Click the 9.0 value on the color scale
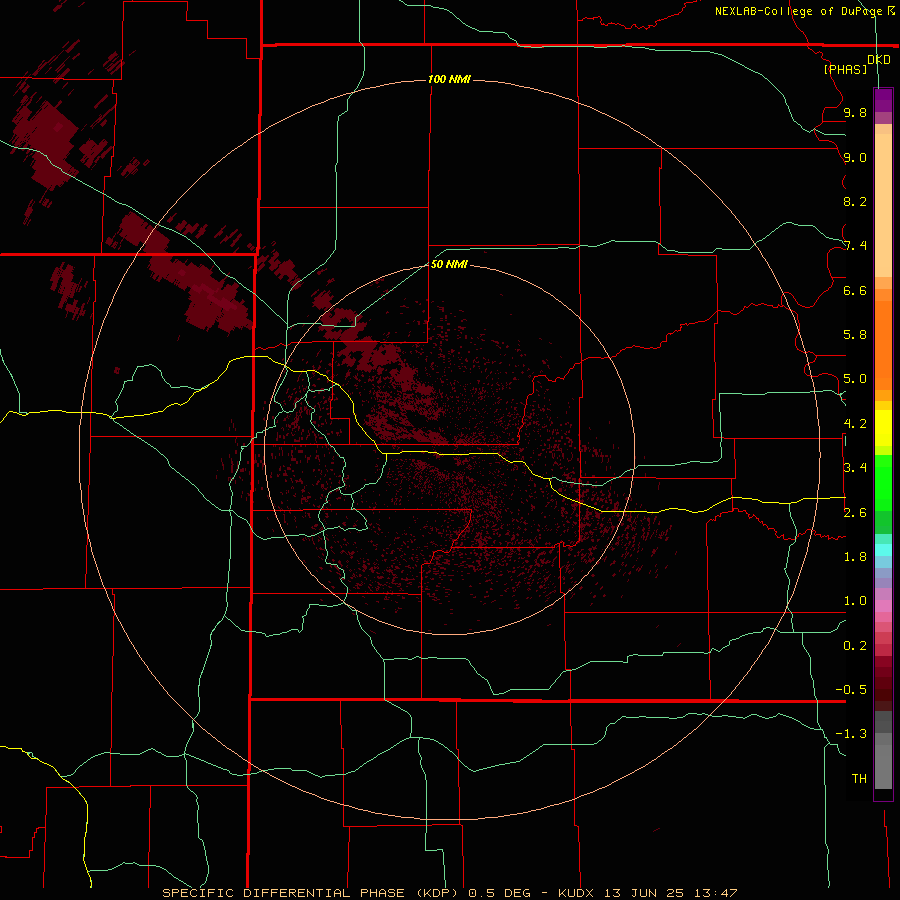 (x=855, y=157)
